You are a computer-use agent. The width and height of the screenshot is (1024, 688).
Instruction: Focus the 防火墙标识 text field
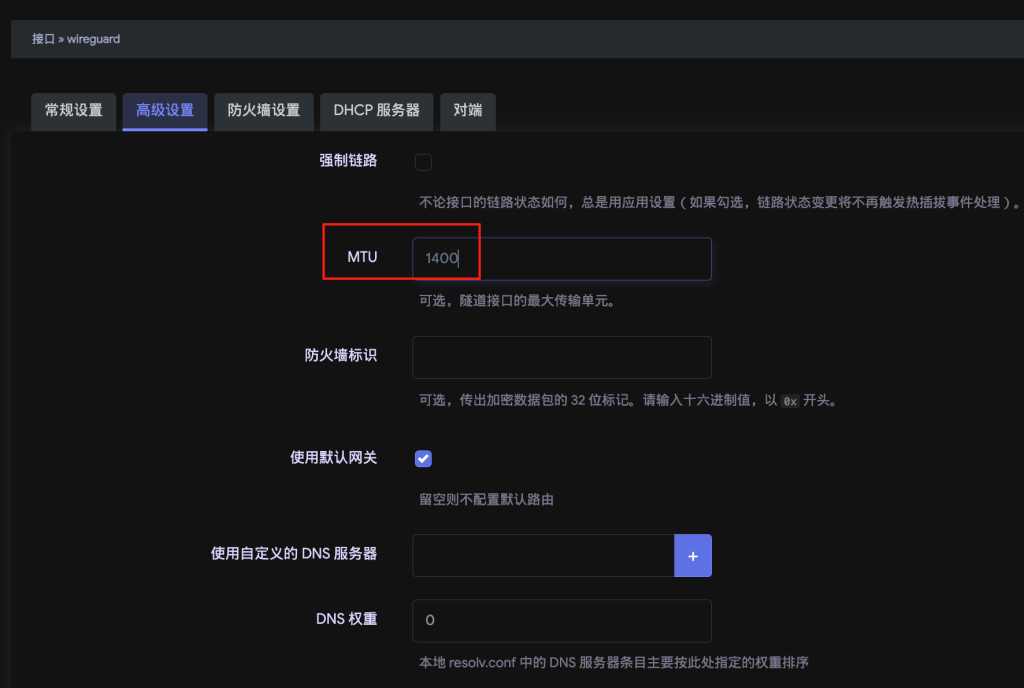coord(561,357)
